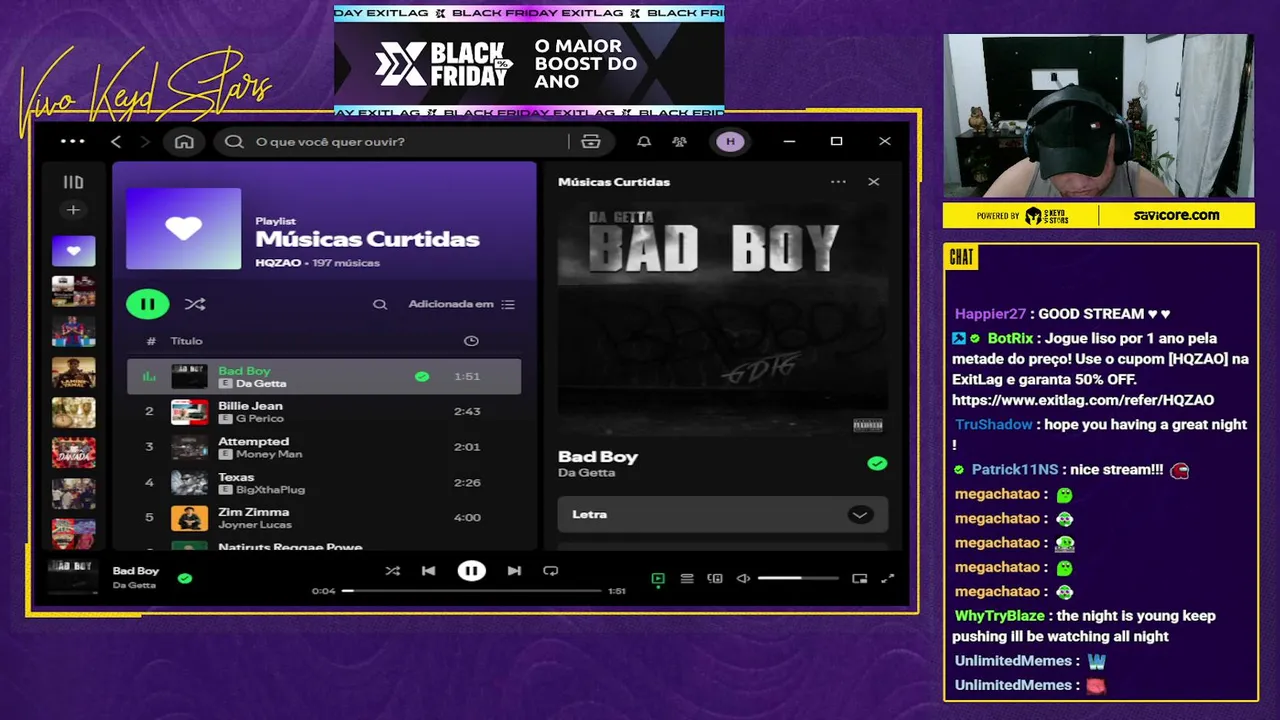Image resolution: width=1280 pixels, height=720 pixels.
Task: Expand the Letra lyrics section
Action: coord(722,514)
